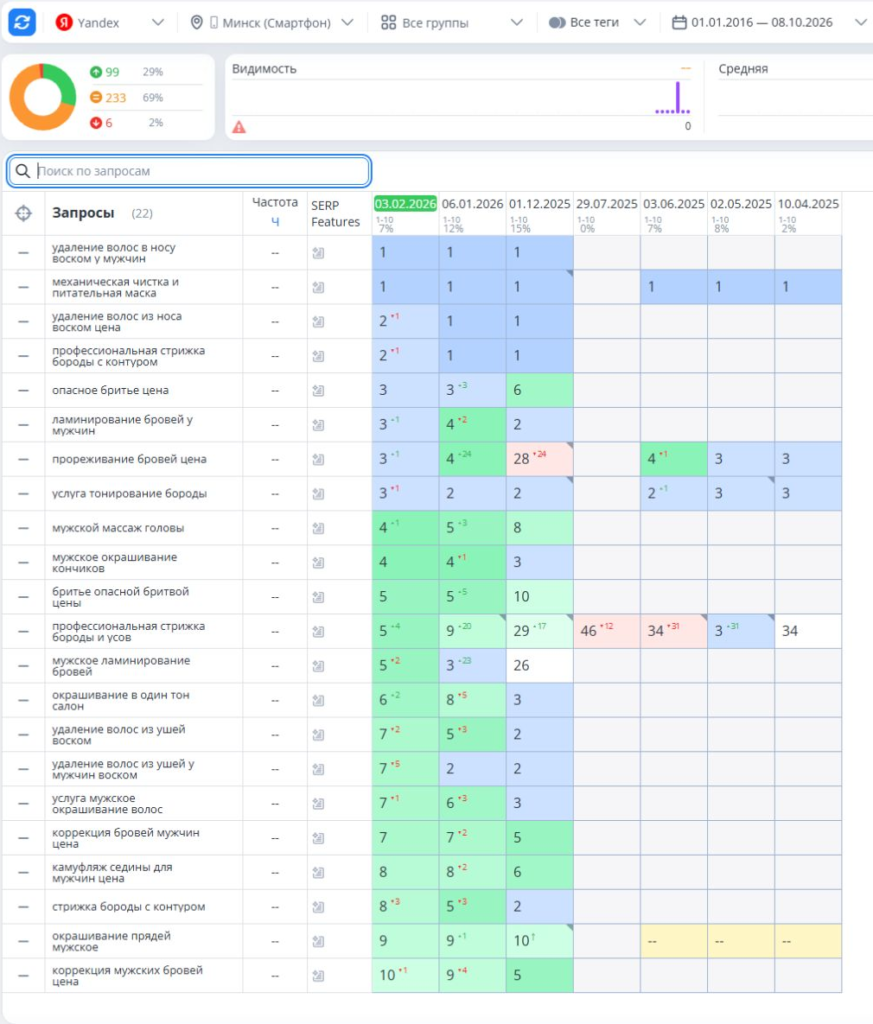Click the «SERP Features» column heading

point(335,214)
